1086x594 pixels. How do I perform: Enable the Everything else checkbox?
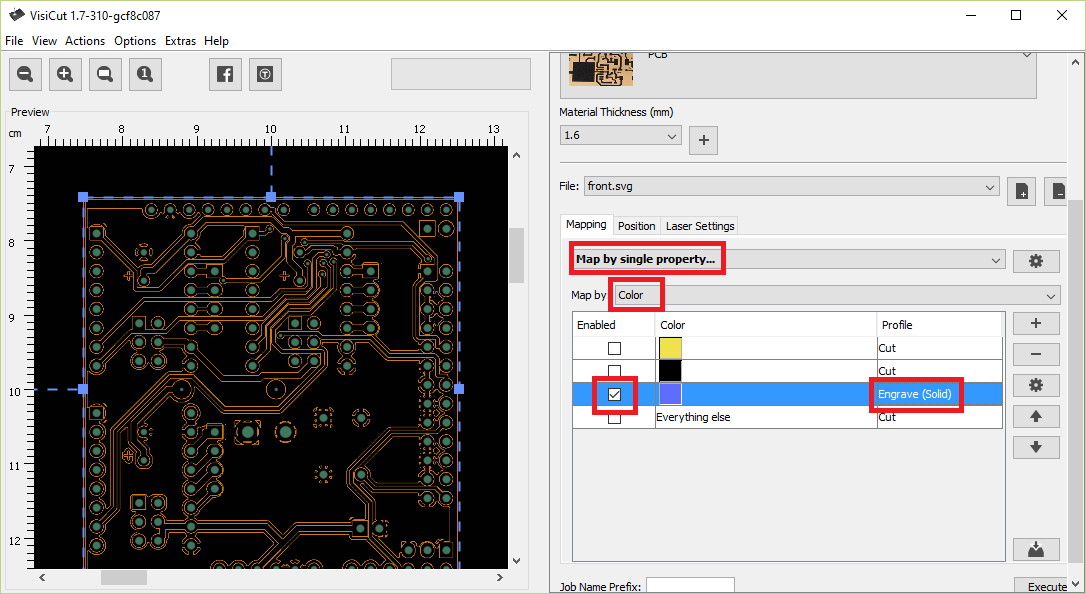614,417
